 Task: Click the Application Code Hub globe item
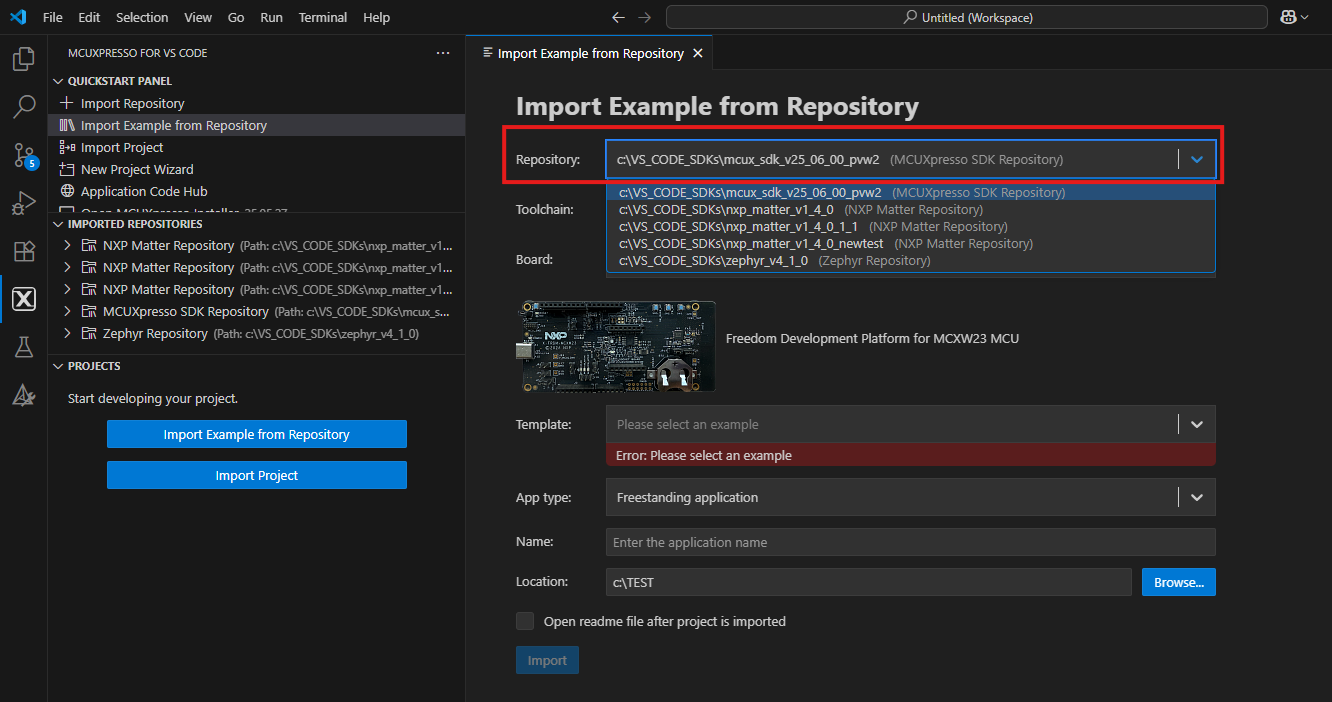click(x=139, y=190)
